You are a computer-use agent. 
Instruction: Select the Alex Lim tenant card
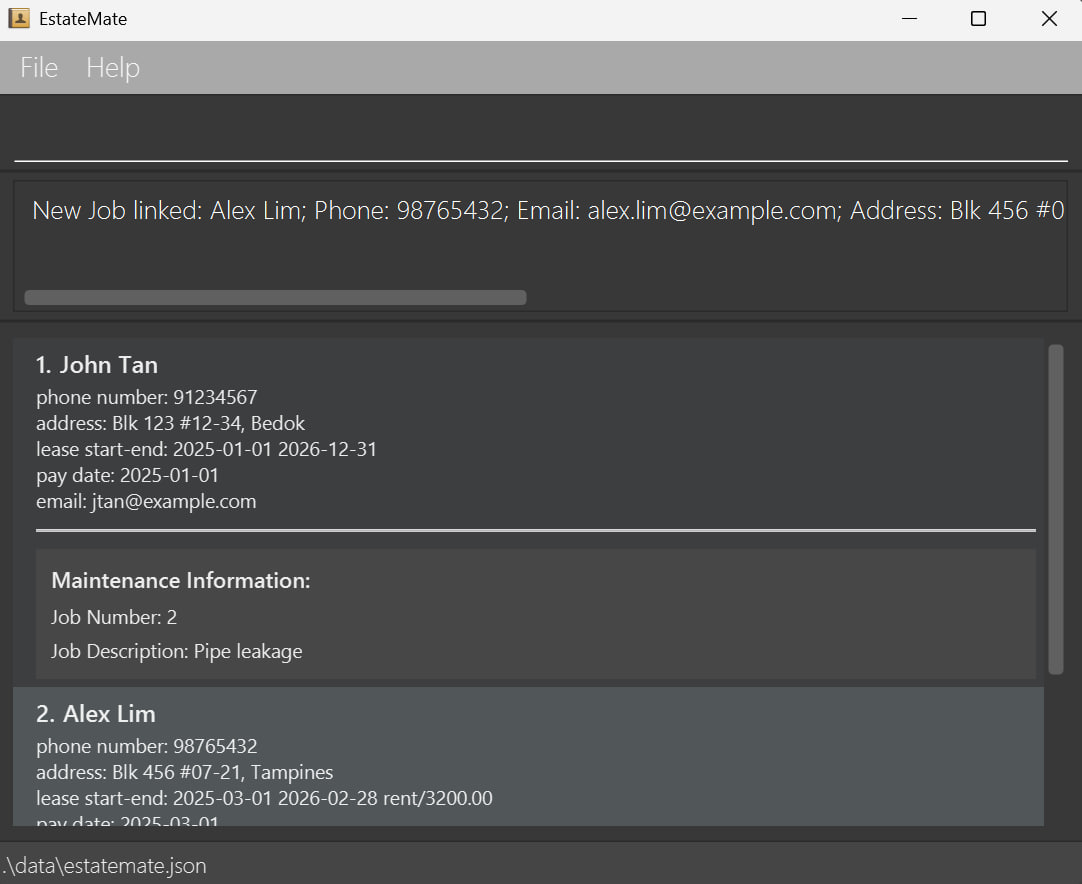tap(528, 714)
